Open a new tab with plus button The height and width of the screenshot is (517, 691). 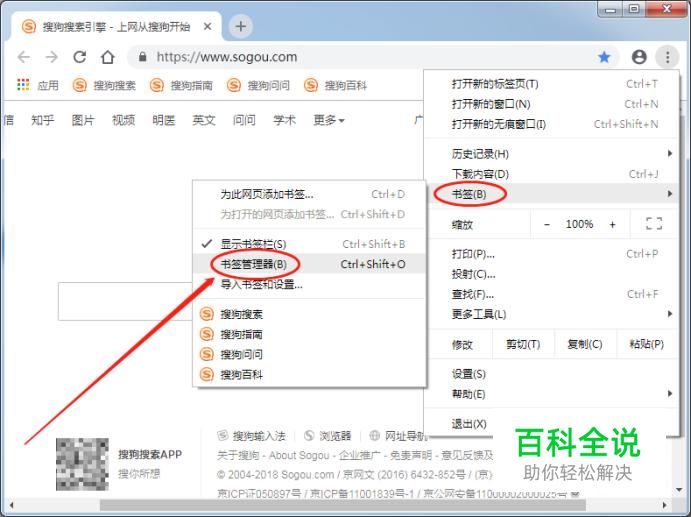pos(241,26)
